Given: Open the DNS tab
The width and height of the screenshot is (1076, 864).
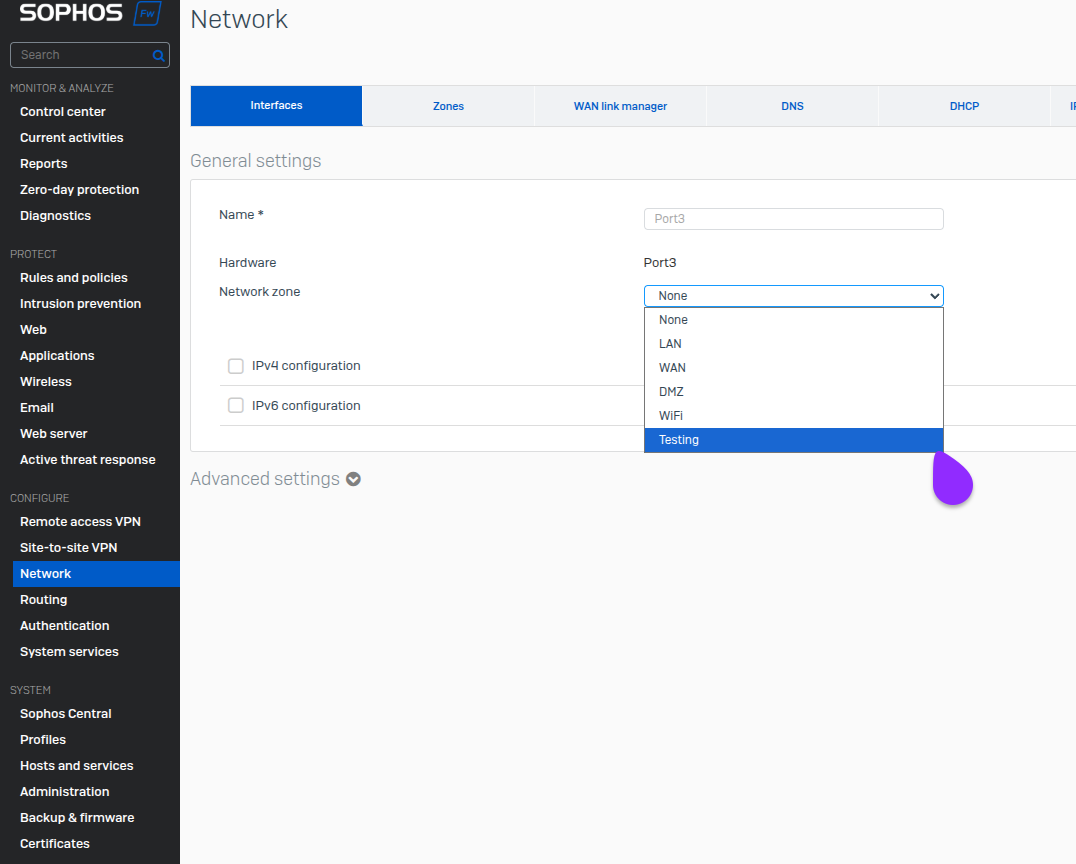Looking at the screenshot, I should [792, 106].
